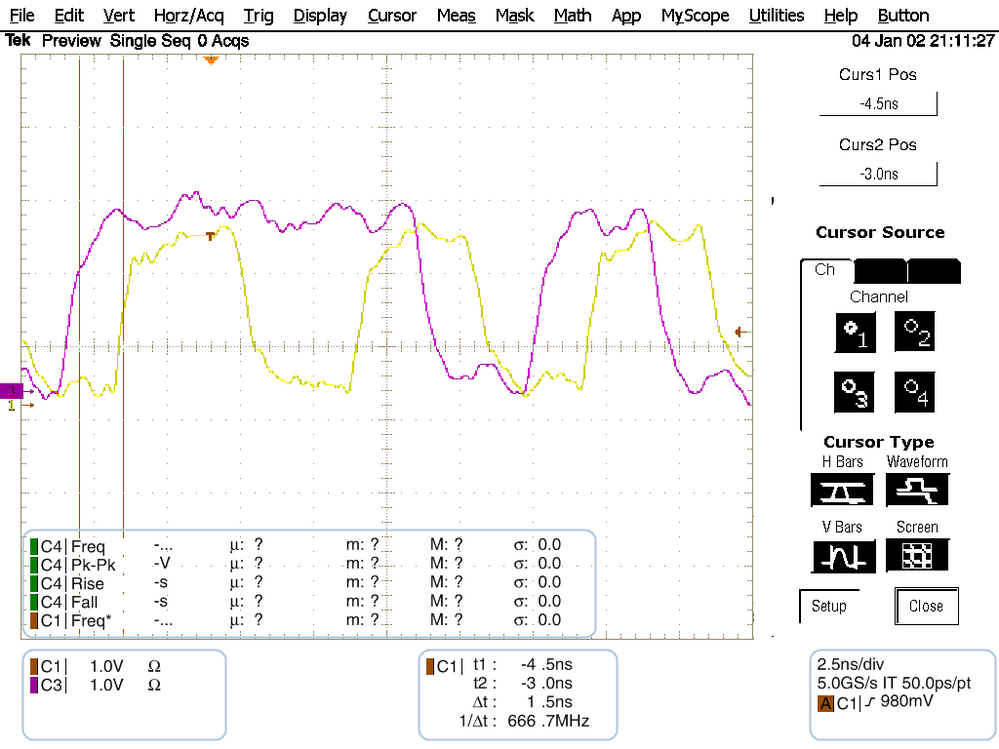Click the C3 1.0V channel readout
The image size is (999, 749).
pyautogui.click(x=96, y=685)
